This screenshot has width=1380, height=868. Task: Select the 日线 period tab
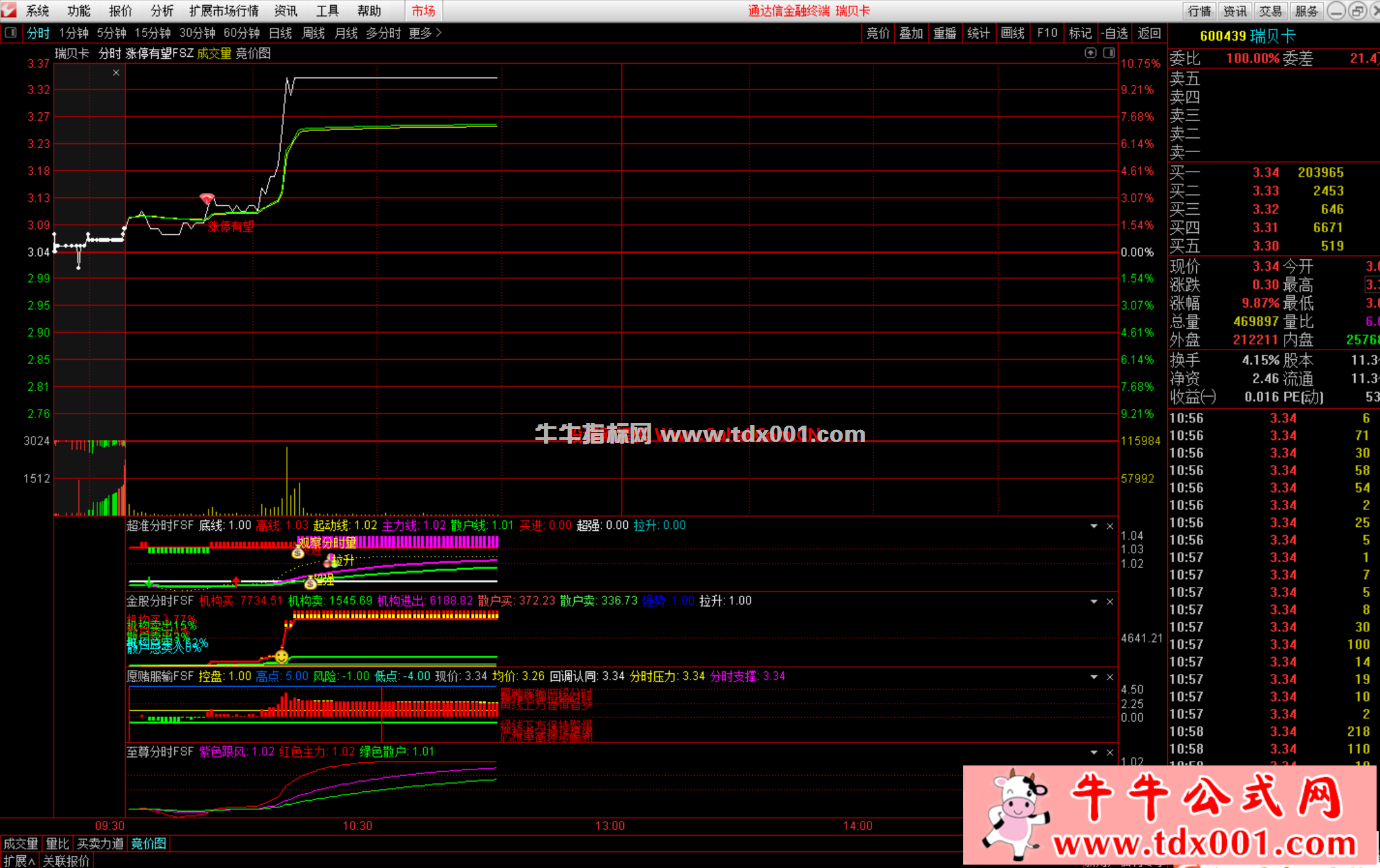click(x=280, y=33)
